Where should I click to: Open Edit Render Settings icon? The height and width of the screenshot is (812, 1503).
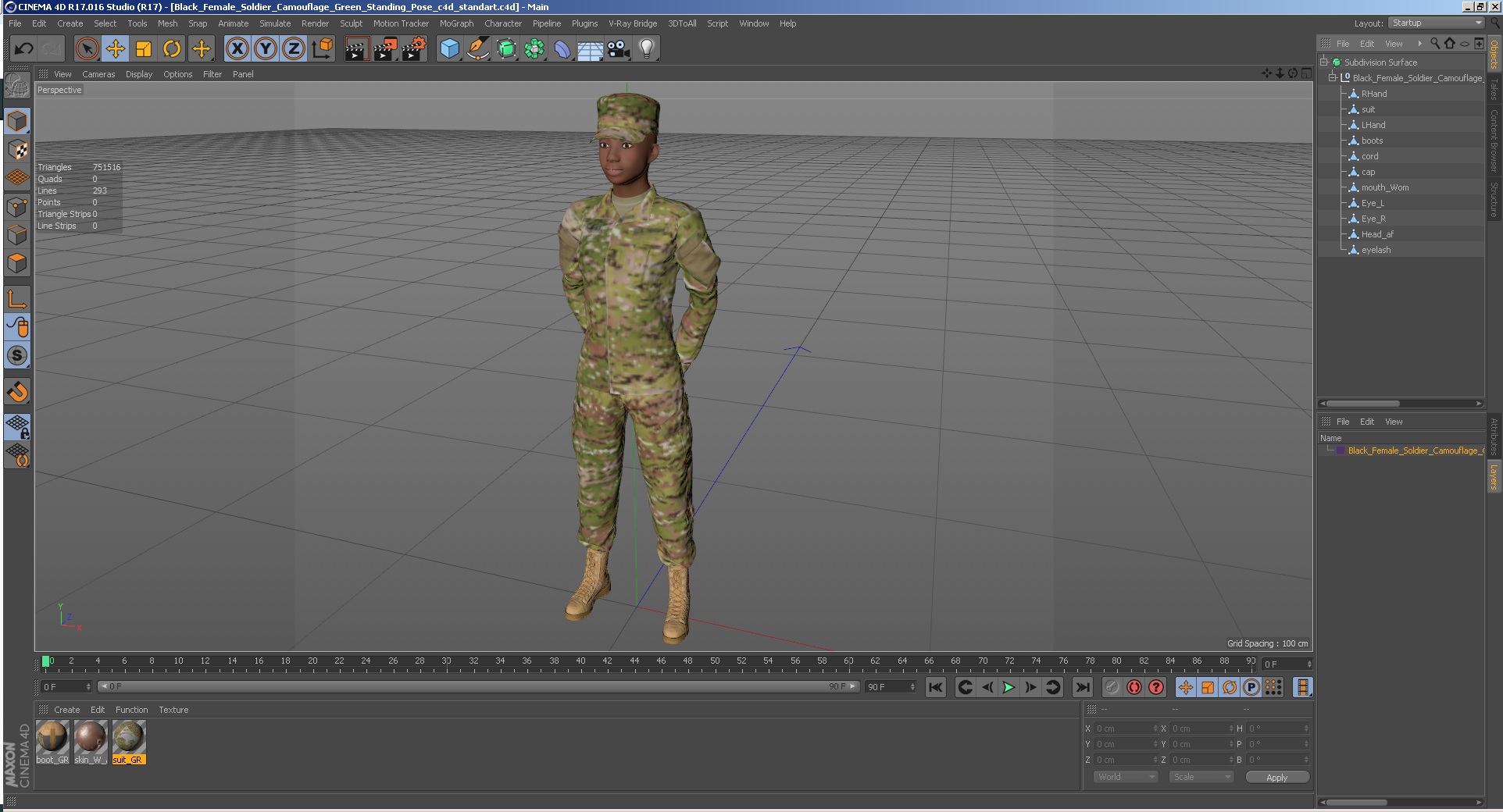pos(414,49)
